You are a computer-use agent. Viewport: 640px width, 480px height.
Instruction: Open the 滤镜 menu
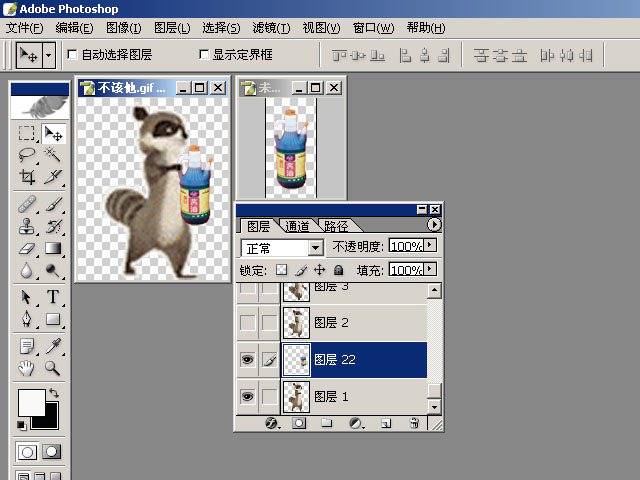point(271,28)
